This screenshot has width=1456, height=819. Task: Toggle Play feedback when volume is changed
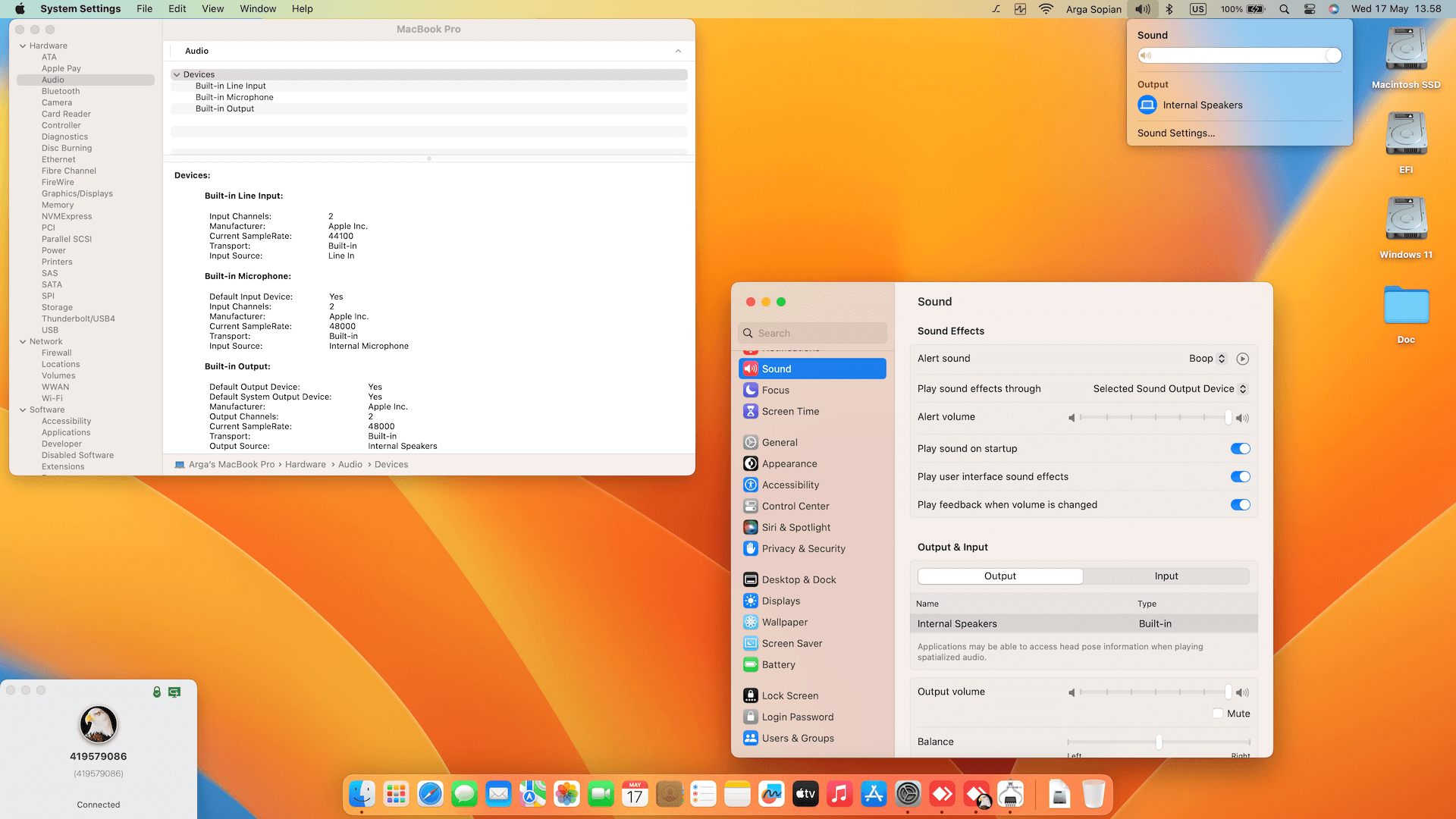tap(1241, 505)
